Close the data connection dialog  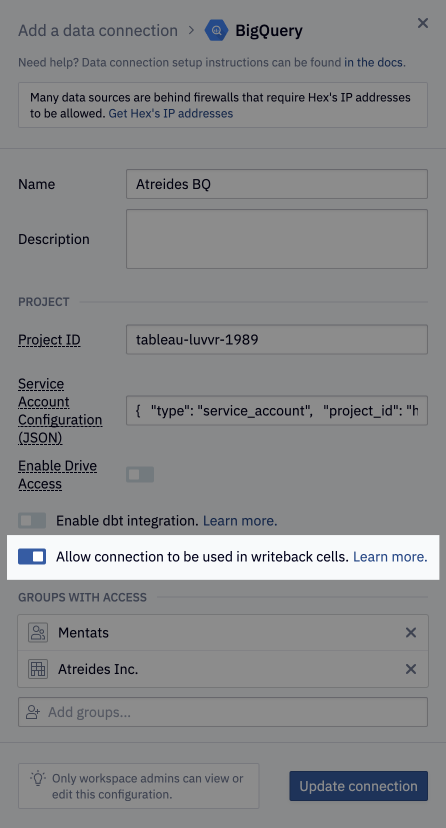423,23
